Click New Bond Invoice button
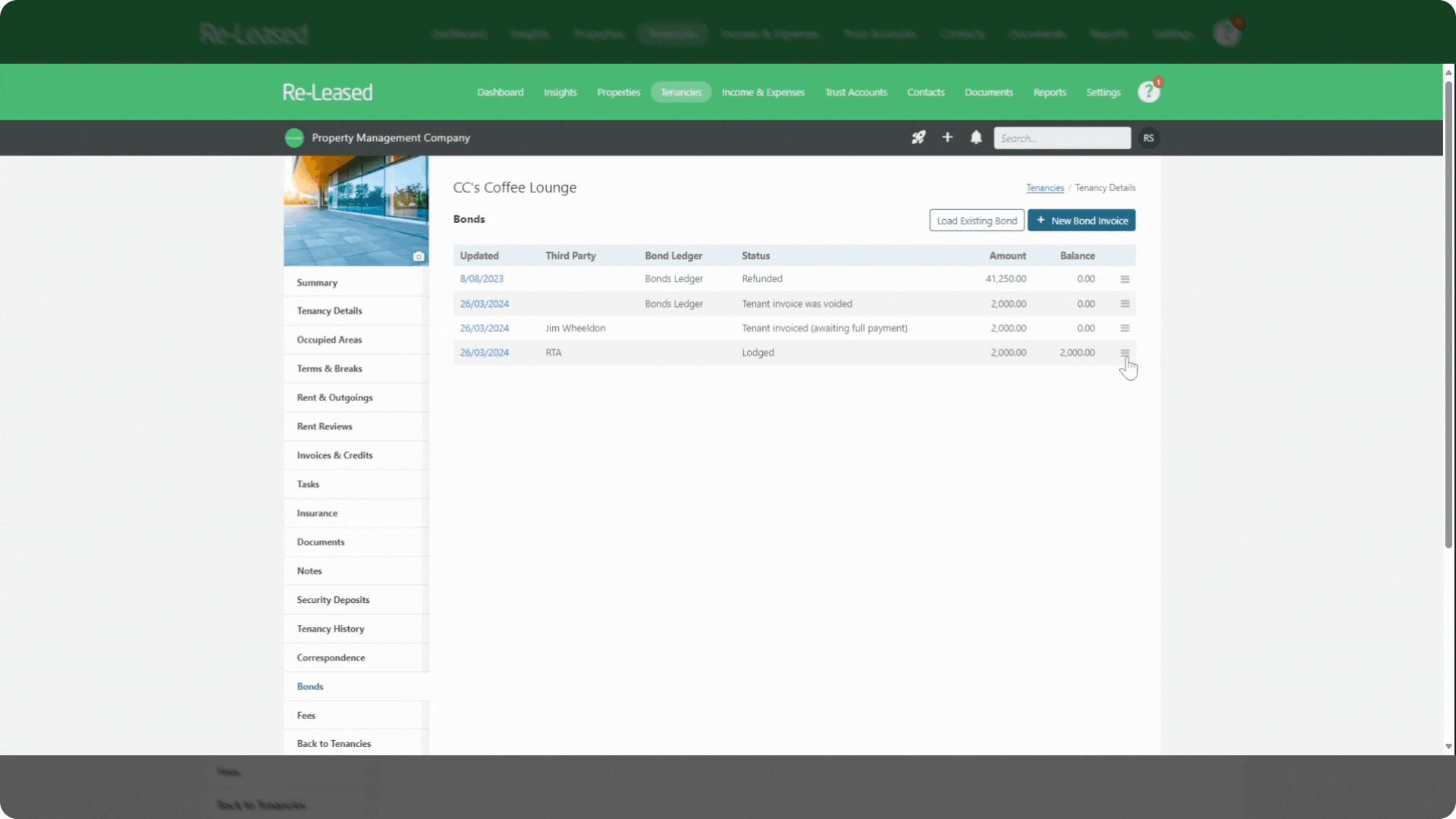Screen dimensions: 1456x819 click(x=1081, y=221)
